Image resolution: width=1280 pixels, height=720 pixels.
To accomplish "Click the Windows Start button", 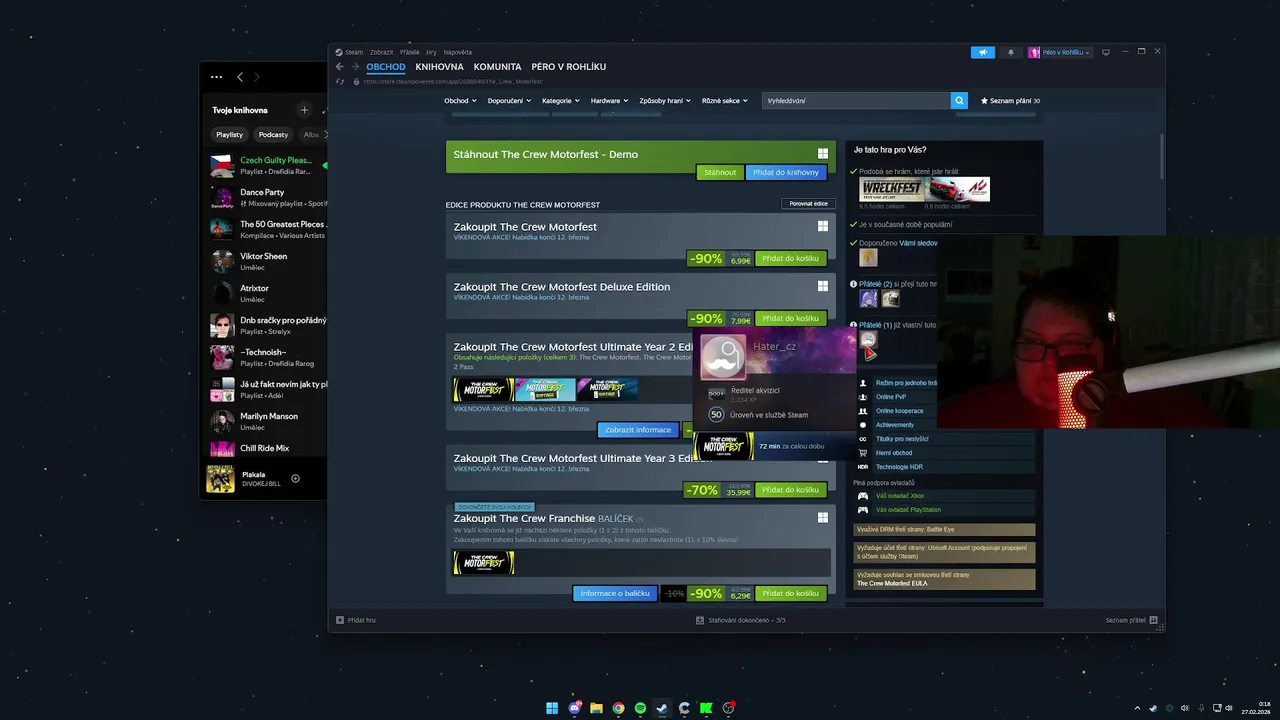I will 552,708.
